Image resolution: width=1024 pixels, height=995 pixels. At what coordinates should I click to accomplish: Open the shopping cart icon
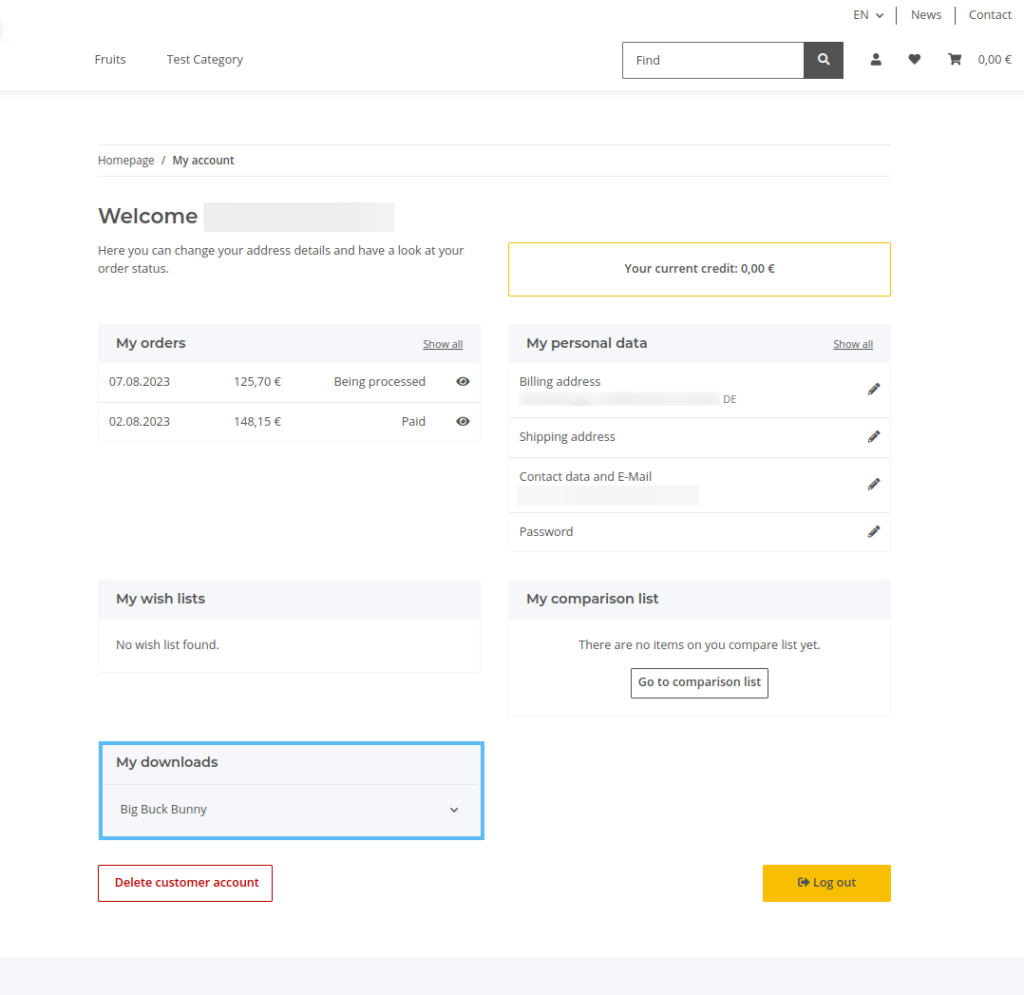[954, 60]
